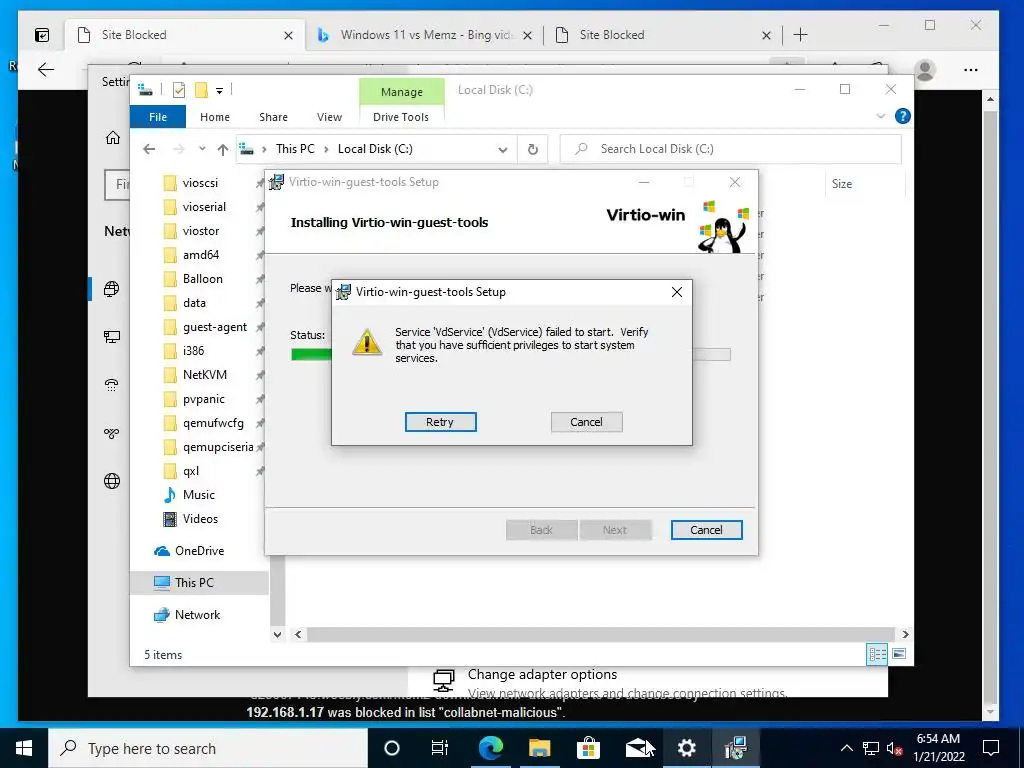Click the Settings window home icon
This screenshot has height=768, width=1024.
113,138
